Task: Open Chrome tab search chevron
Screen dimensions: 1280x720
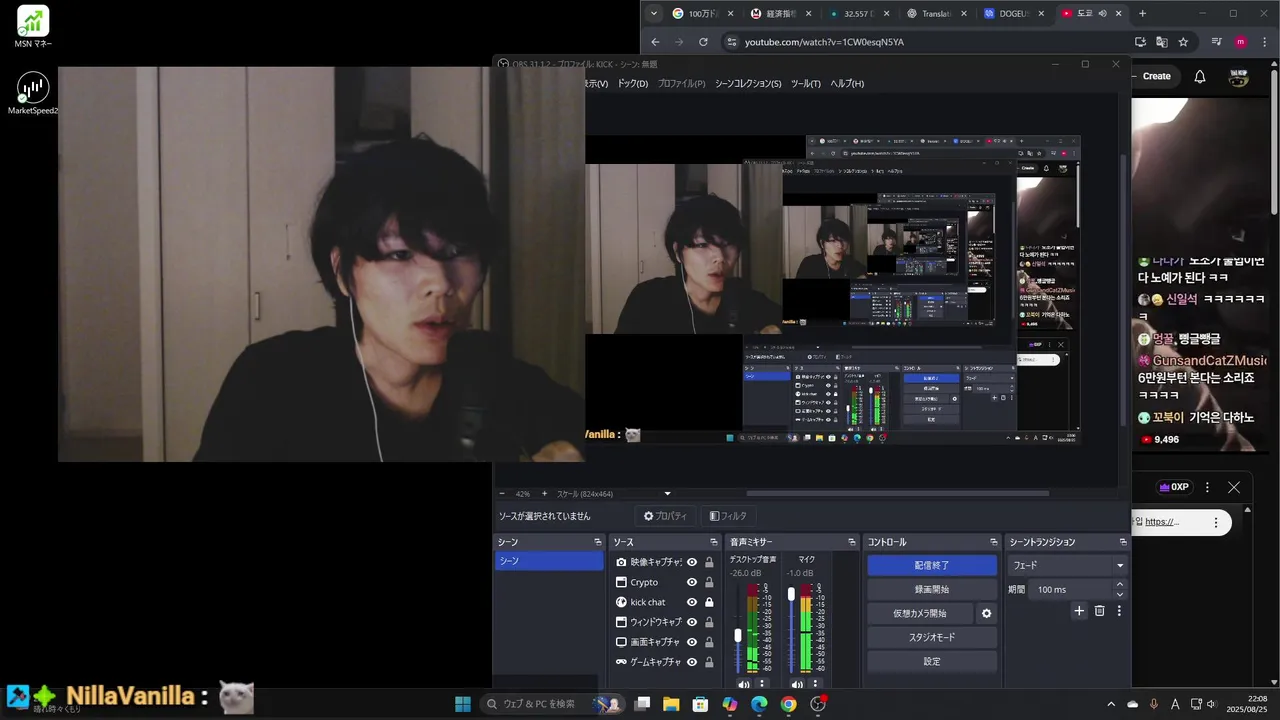Action: click(654, 13)
